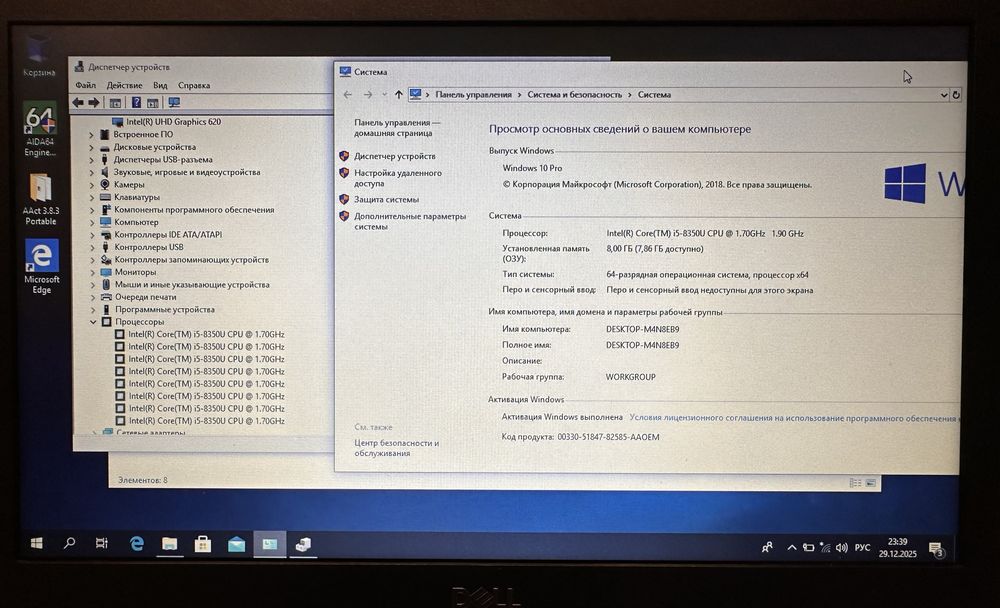Open Справка menu in Device Manager
The height and width of the screenshot is (608, 1000).
point(194,85)
